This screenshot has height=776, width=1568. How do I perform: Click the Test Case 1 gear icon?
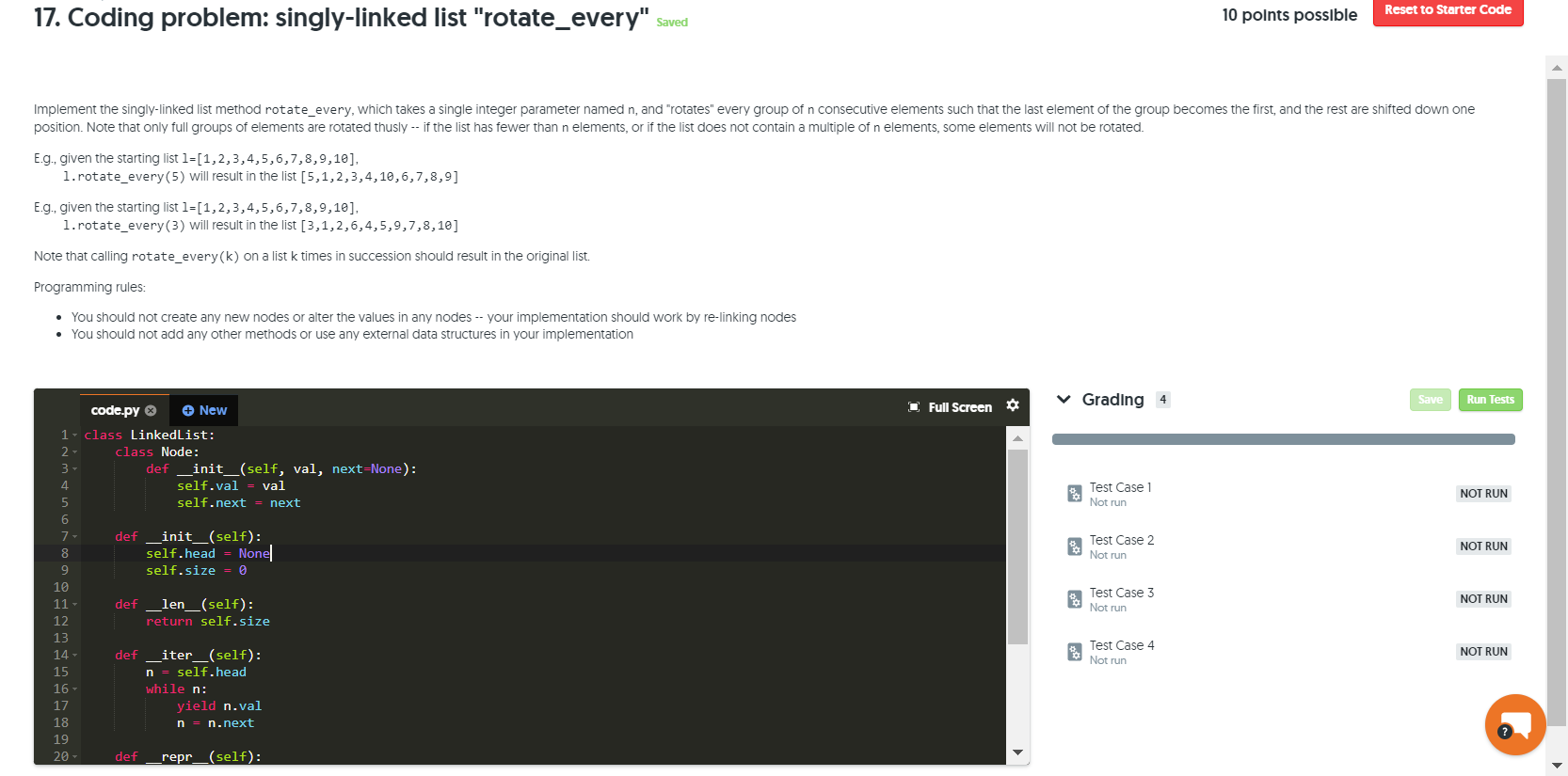pos(1074,494)
